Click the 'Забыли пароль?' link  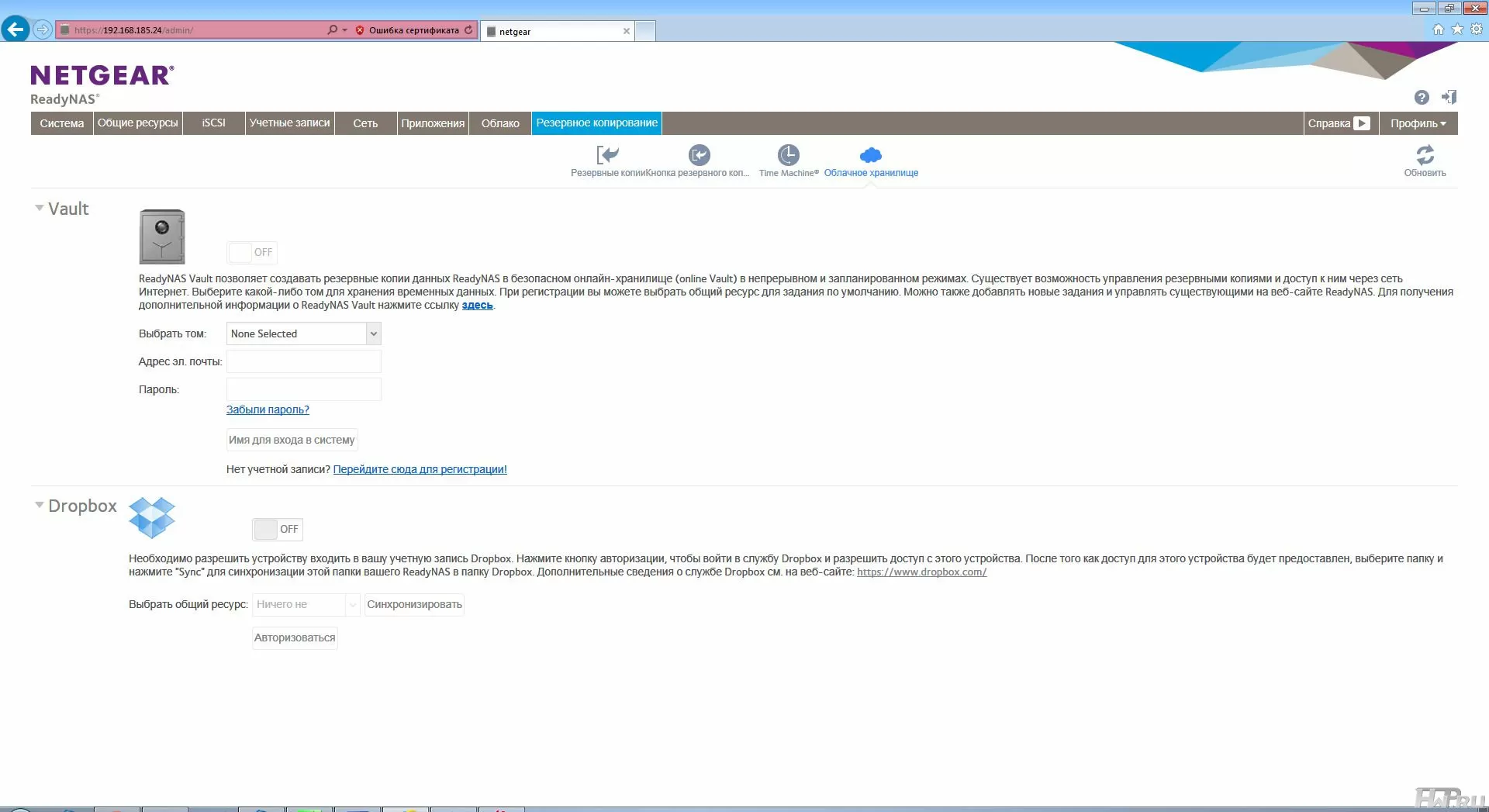pos(268,409)
